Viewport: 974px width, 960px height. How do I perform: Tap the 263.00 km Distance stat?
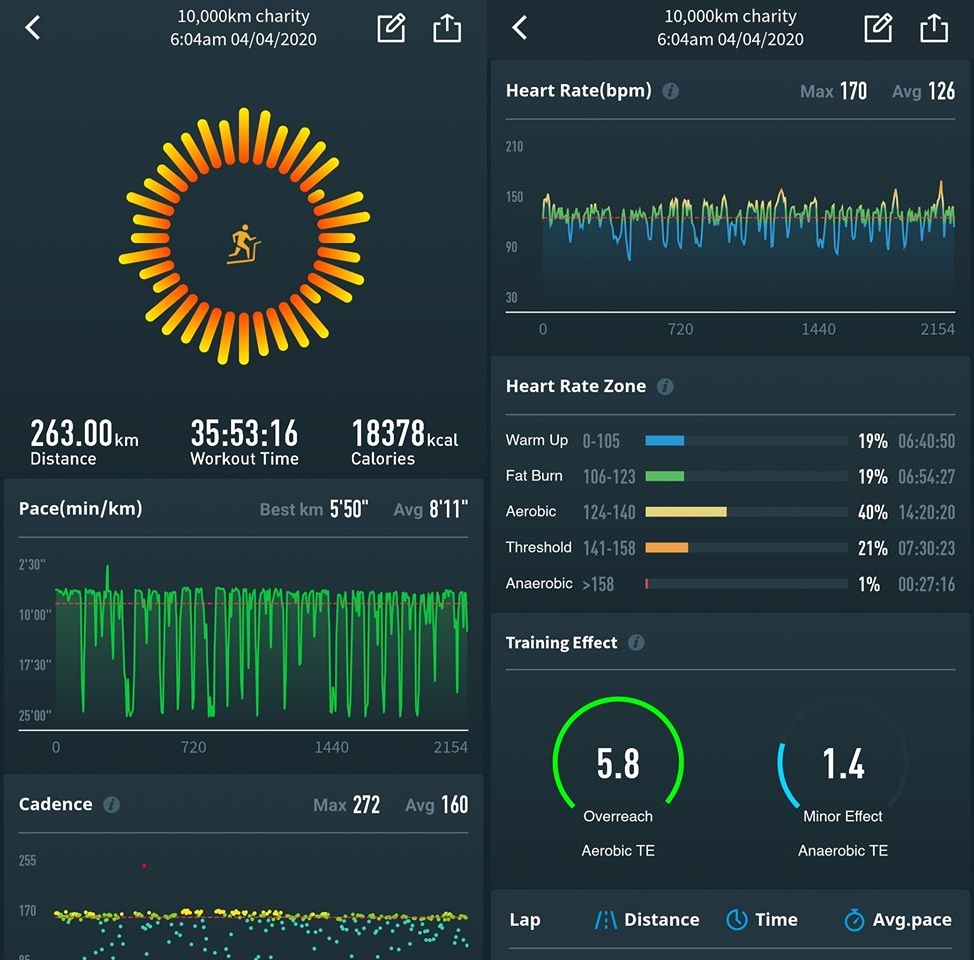point(84,442)
